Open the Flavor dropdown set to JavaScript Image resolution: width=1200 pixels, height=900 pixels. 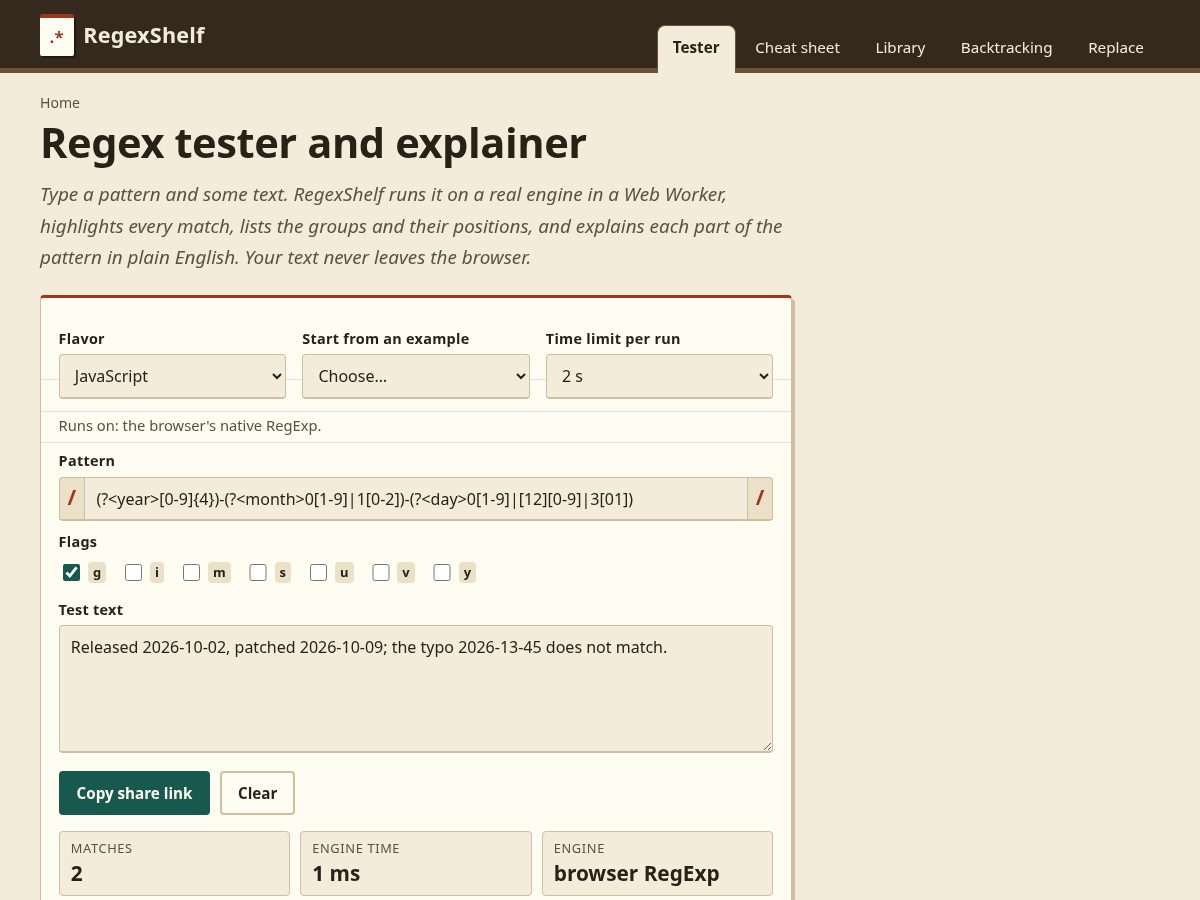tap(172, 376)
